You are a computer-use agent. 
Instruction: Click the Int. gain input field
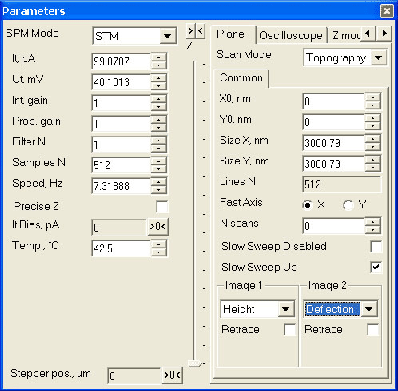(121, 103)
